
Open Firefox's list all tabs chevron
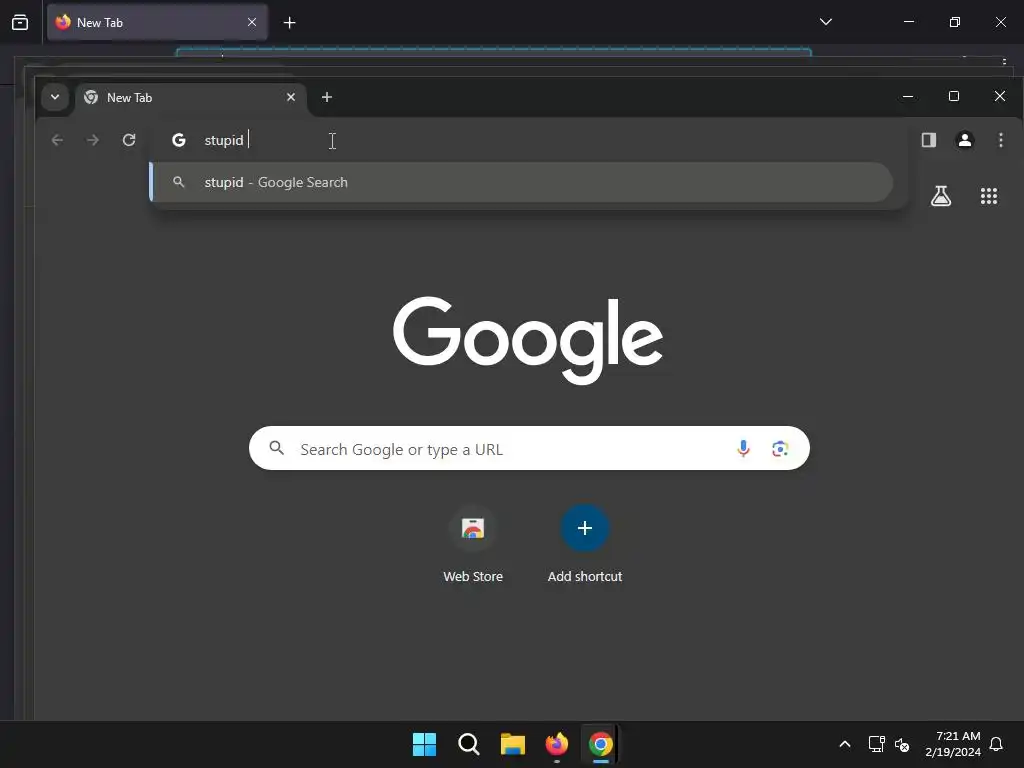[825, 22]
